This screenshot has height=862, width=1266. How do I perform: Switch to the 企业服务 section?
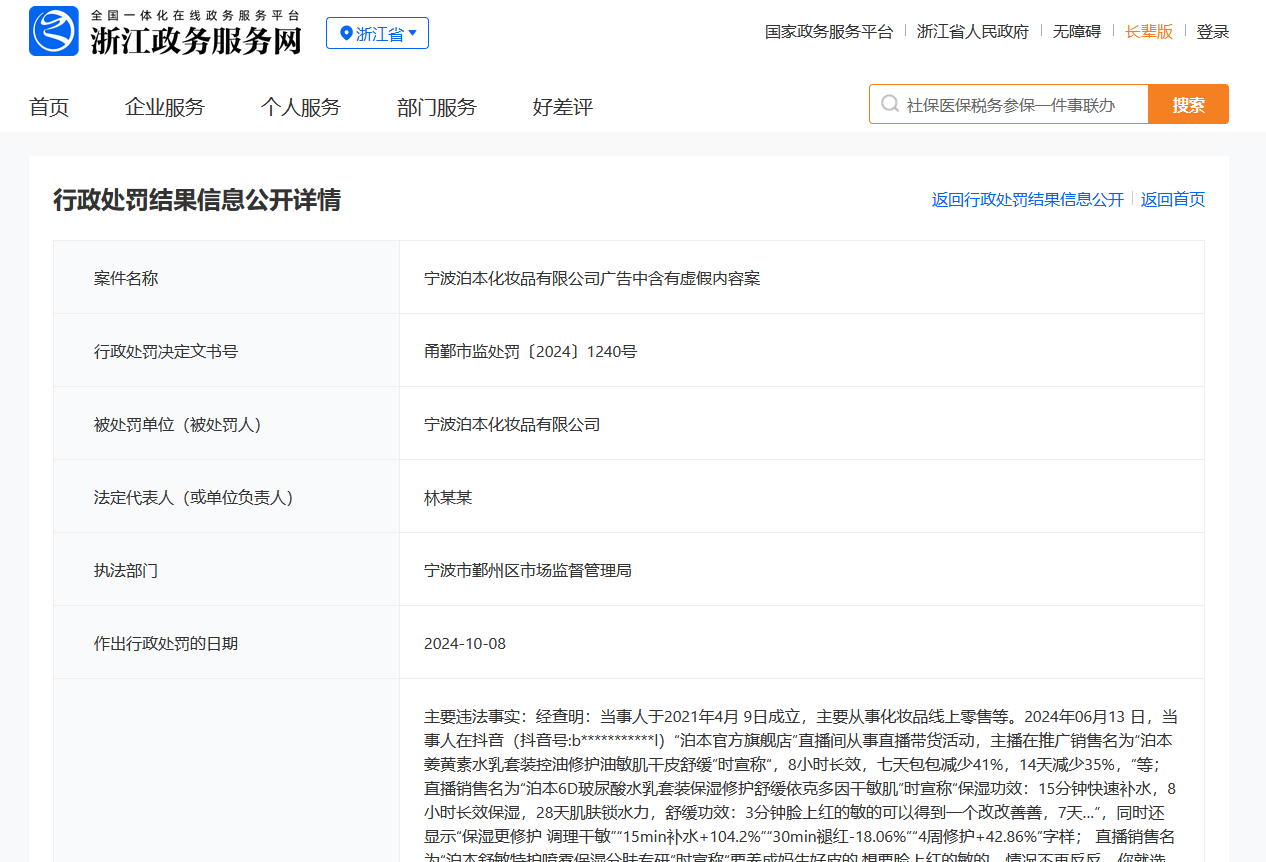pos(164,107)
